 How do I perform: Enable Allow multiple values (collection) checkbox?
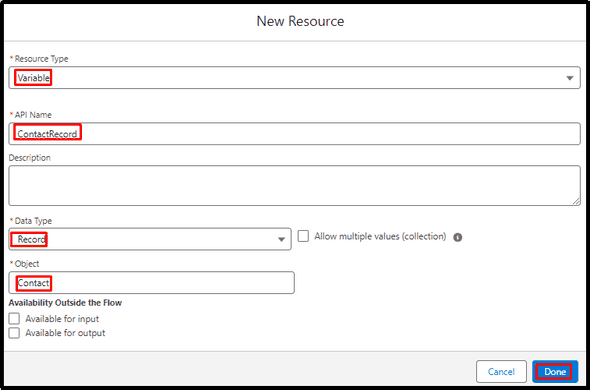click(x=303, y=236)
